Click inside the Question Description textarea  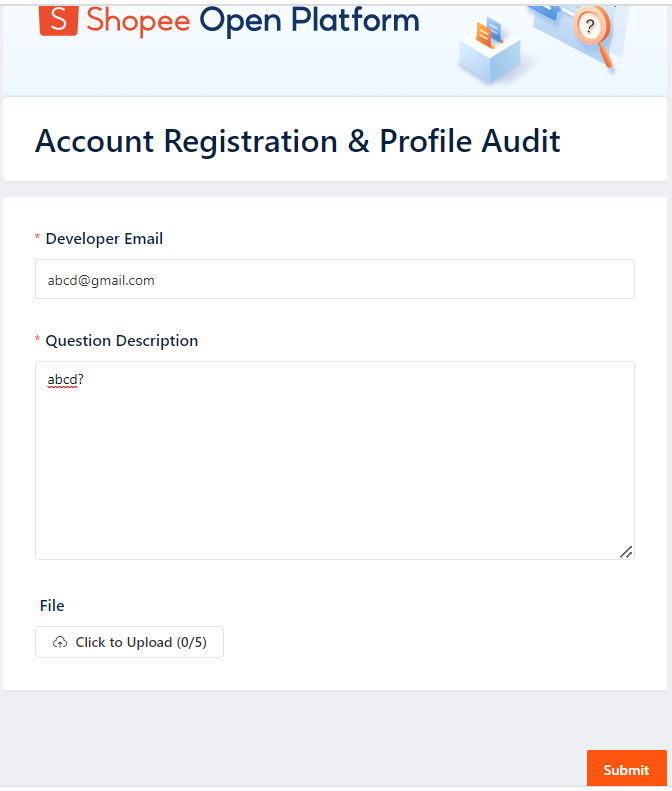pyautogui.click(x=334, y=470)
